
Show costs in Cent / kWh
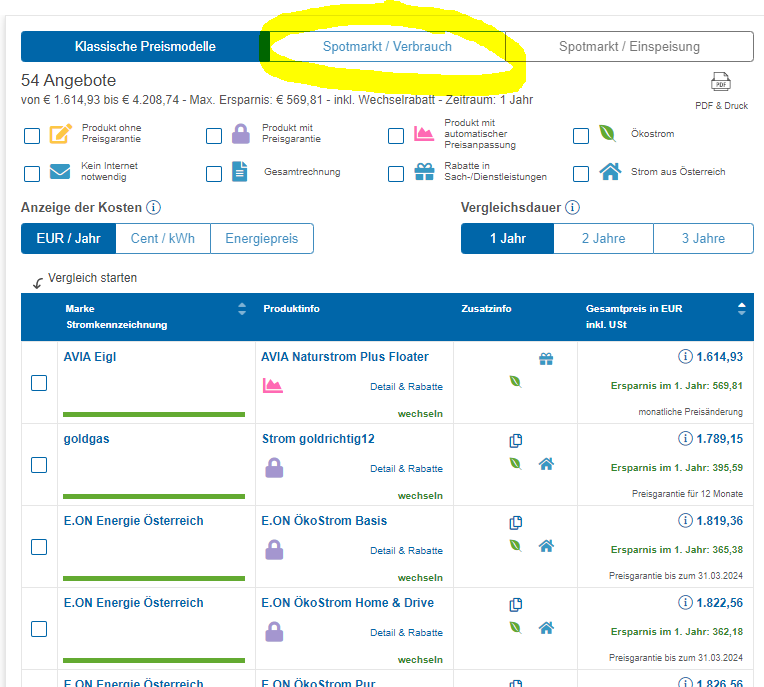pos(163,239)
